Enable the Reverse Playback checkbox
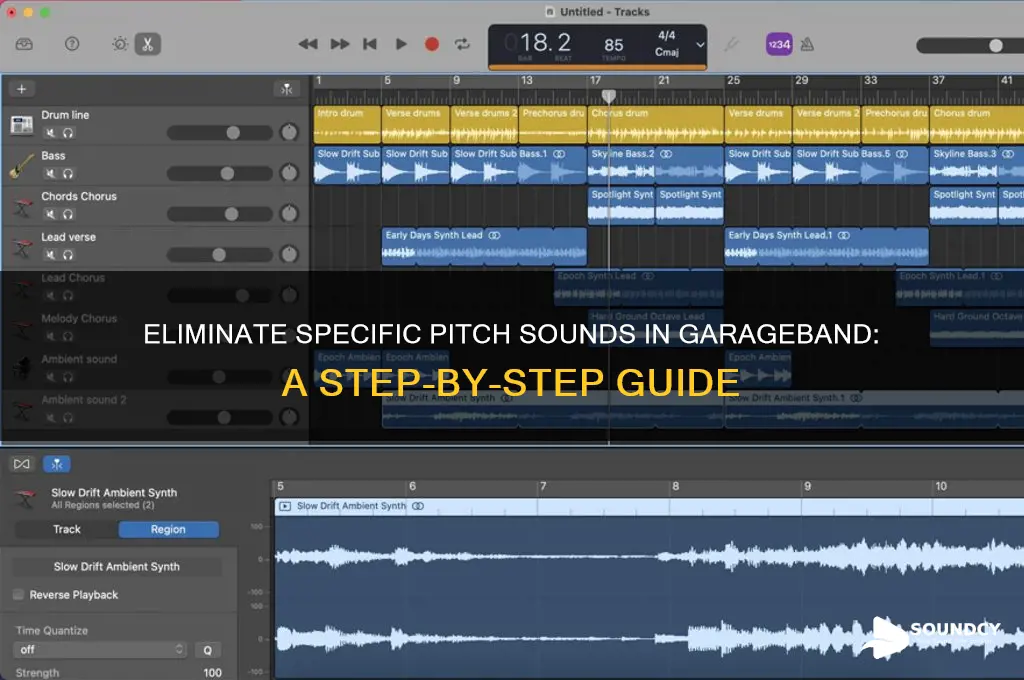Viewport: 1024px width, 680px height. pos(18,594)
